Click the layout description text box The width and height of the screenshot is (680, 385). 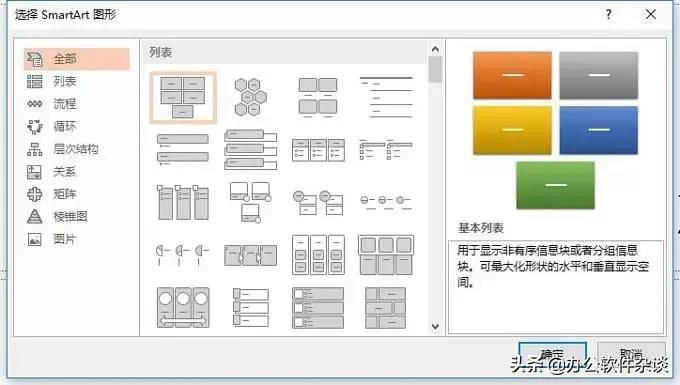(556, 287)
